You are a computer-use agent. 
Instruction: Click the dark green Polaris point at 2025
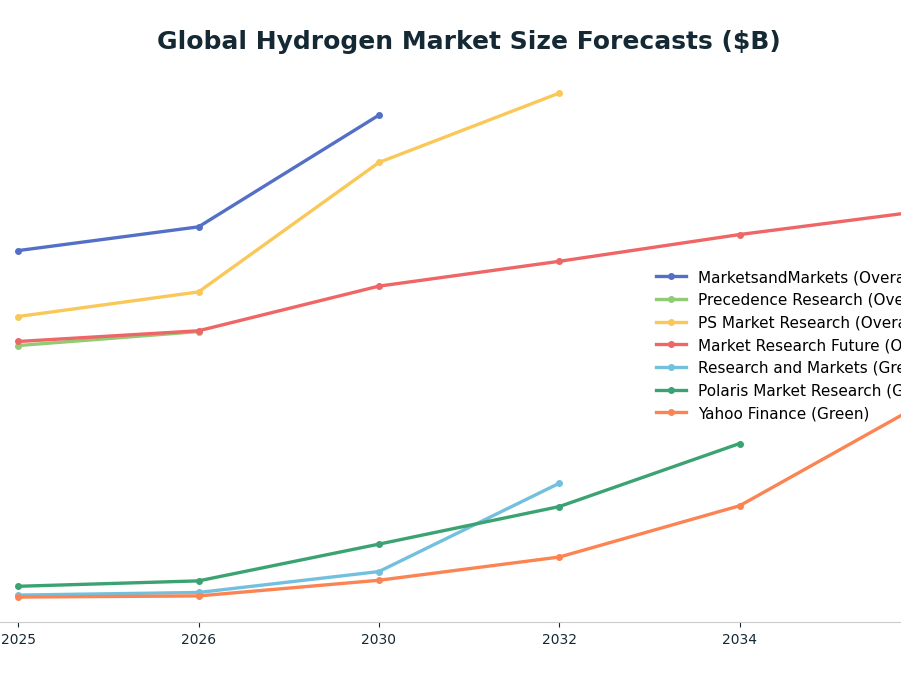[x=18, y=586]
